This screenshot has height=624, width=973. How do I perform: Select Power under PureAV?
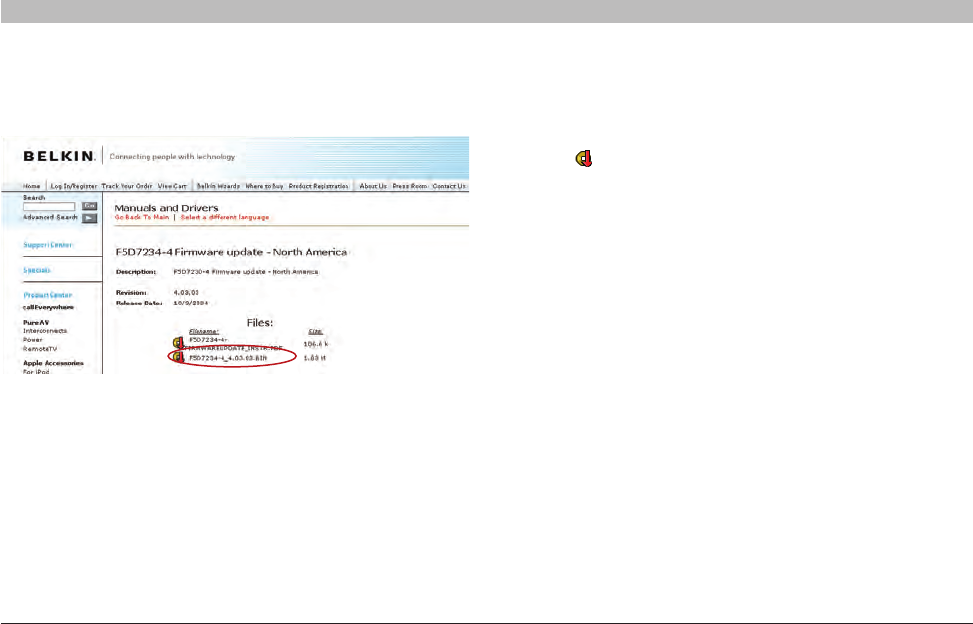click(33, 340)
